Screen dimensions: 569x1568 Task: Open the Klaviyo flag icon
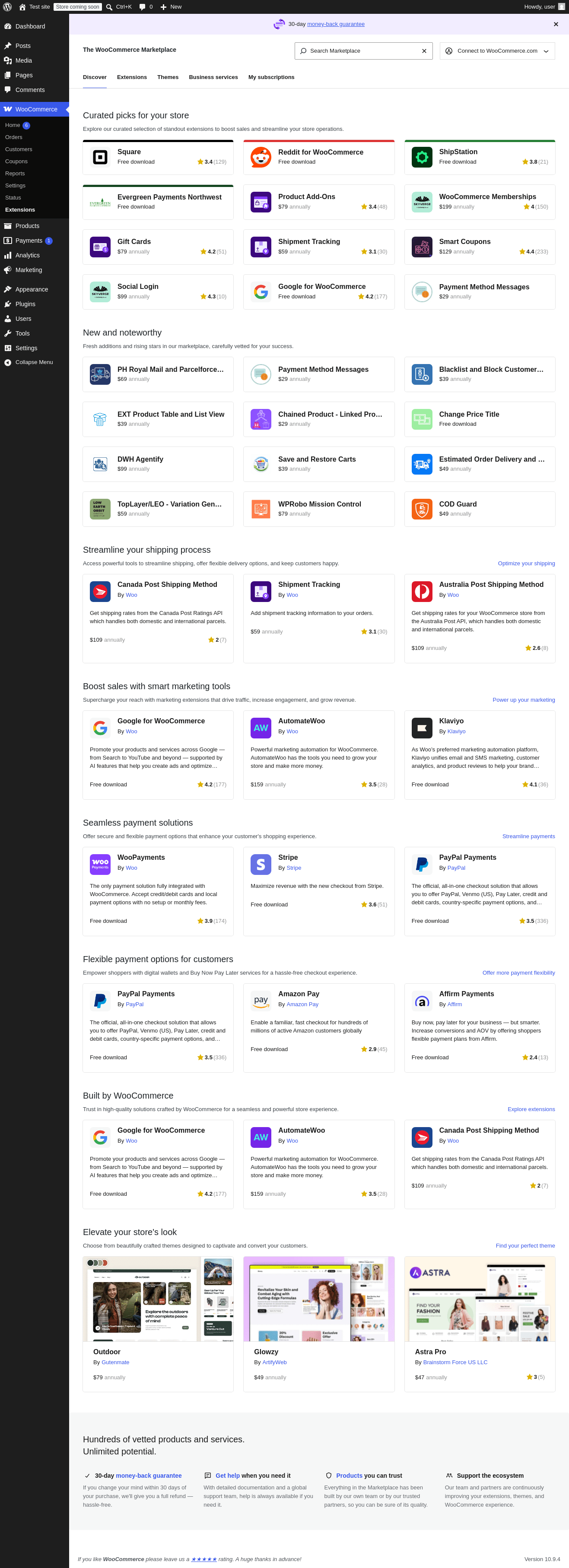tap(422, 728)
